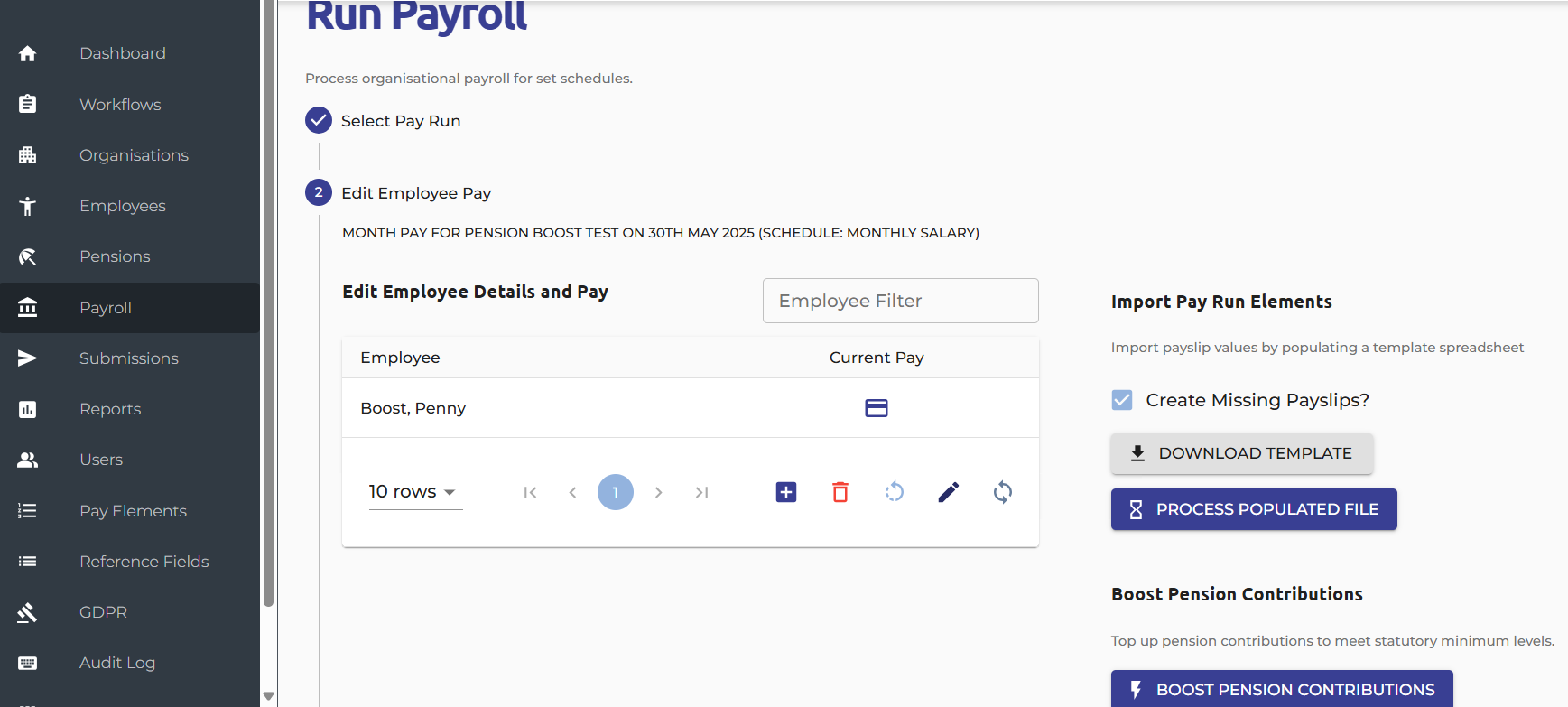1568x707 pixels.
Task: Click the Process Populated File button
Action: pyautogui.click(x=1254, y=509)
